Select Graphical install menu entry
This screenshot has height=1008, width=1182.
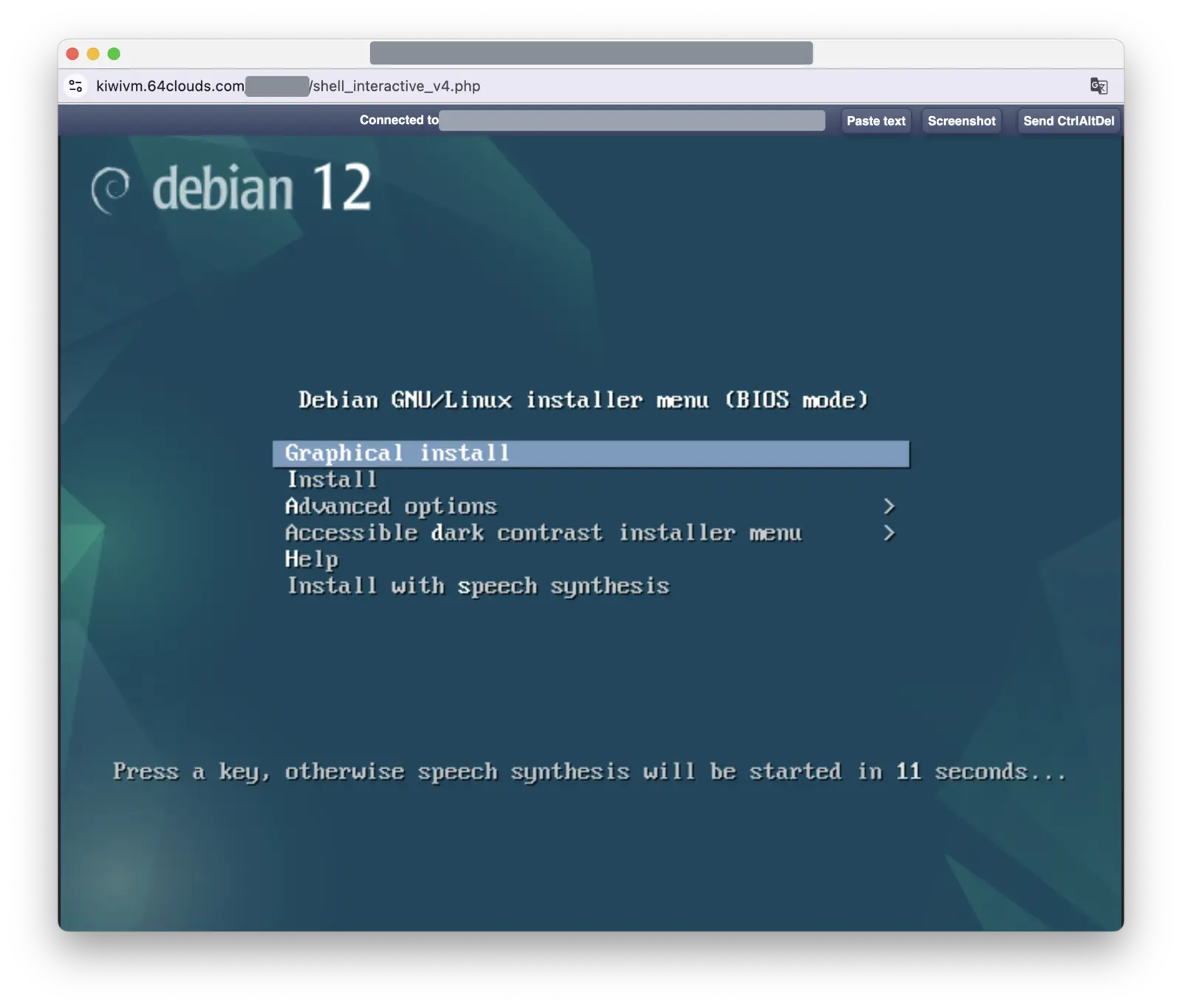pyautogui.click(x=590, y=453)
